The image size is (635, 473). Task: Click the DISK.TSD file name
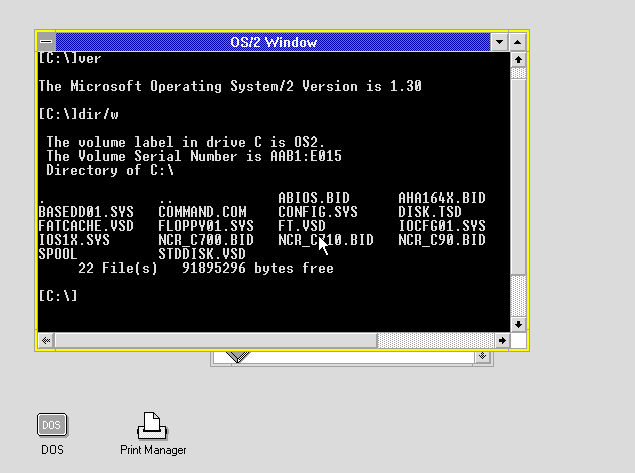[x=430, y=212]
